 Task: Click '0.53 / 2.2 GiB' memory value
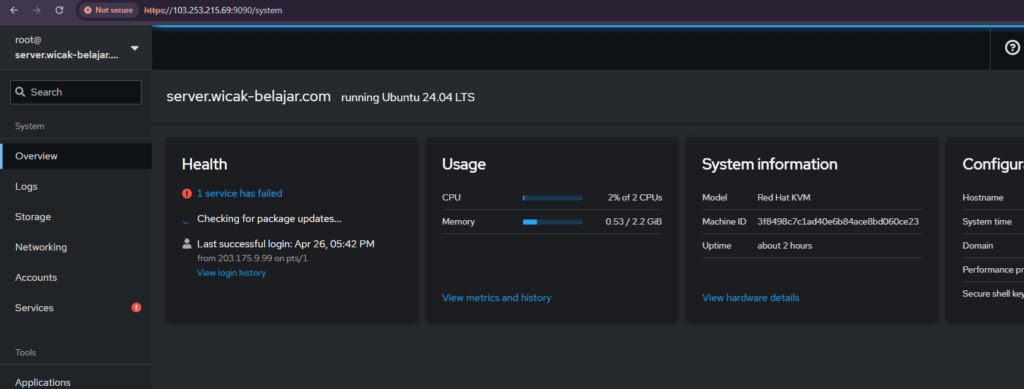click(x=633, y=222)
